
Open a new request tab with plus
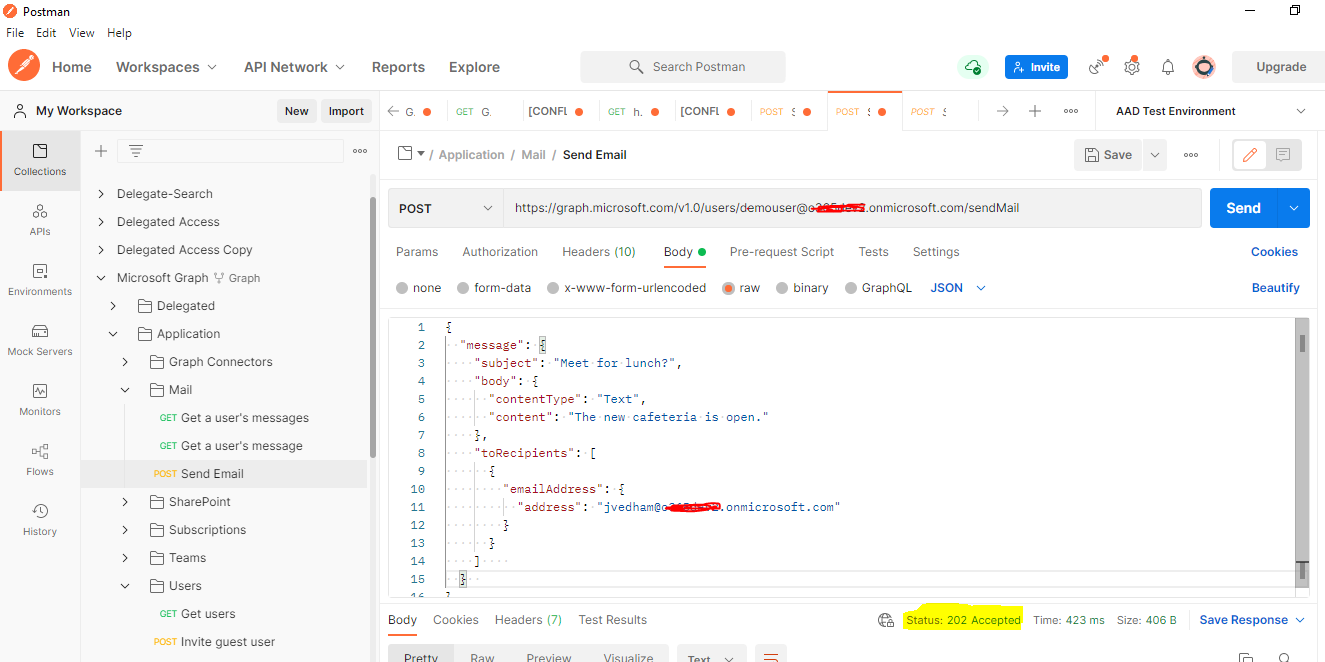click(x=1035, y=111)
